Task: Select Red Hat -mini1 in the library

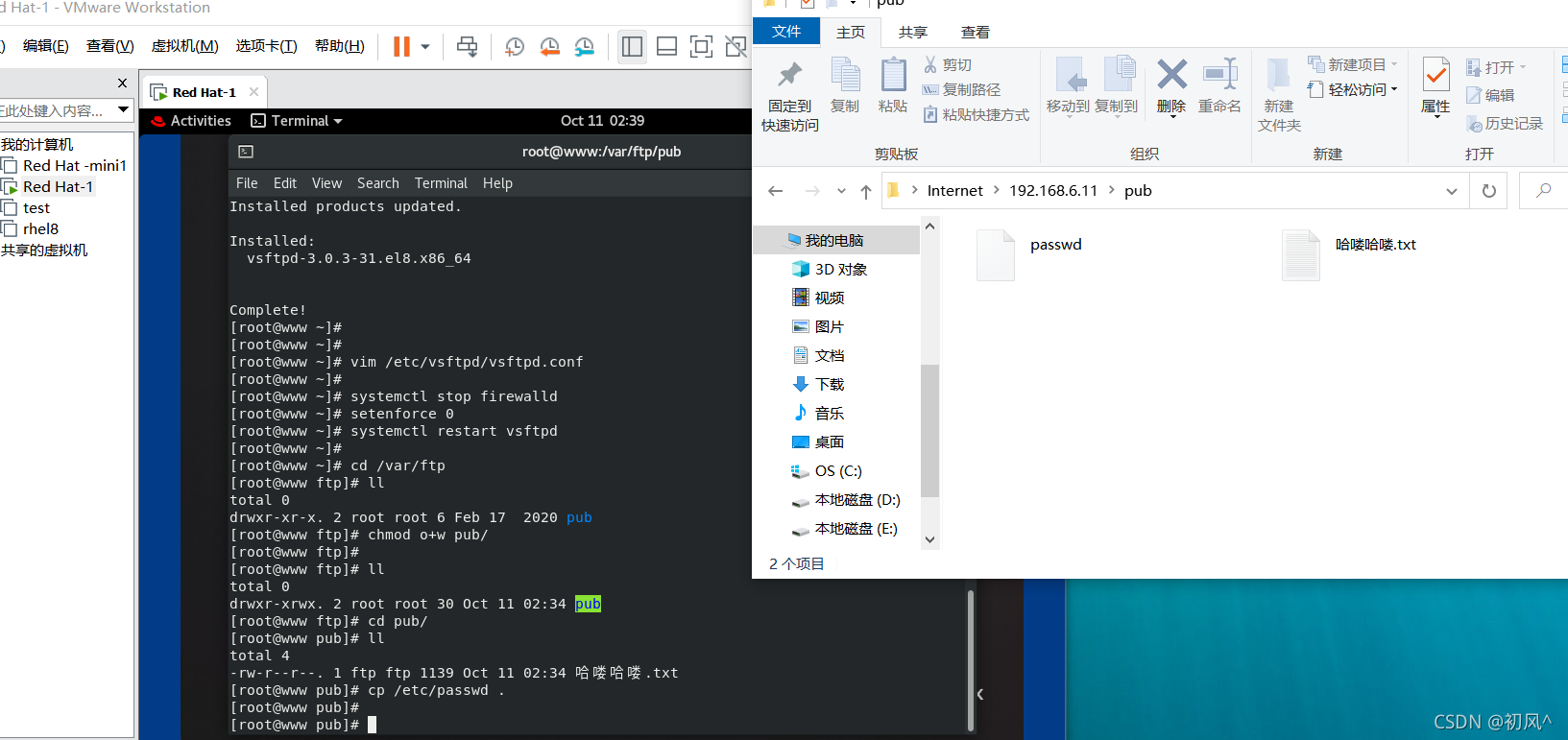Action: coord(75,165)
